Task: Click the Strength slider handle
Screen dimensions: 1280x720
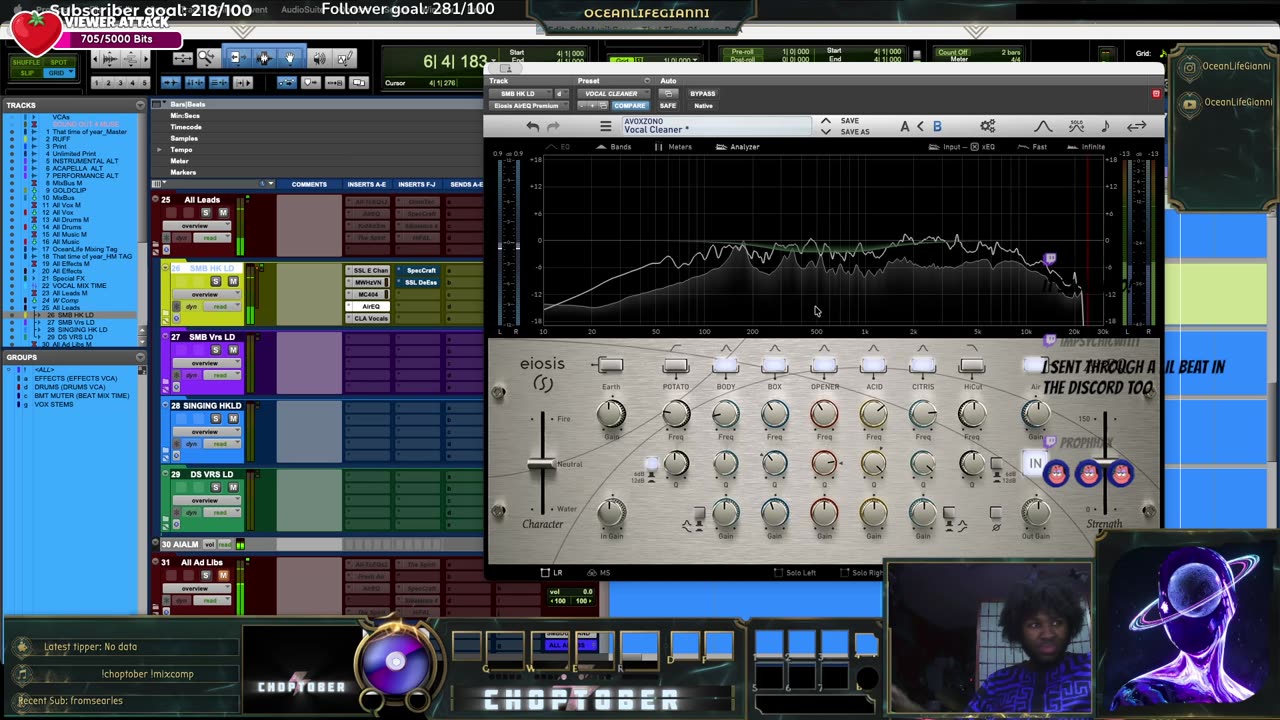Action: pyautogui.click(x=1104, y=462)
